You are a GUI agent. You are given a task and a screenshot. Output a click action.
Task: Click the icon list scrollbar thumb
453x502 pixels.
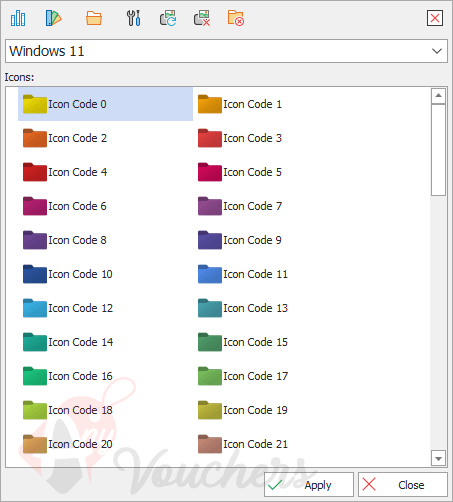point(438,150)
